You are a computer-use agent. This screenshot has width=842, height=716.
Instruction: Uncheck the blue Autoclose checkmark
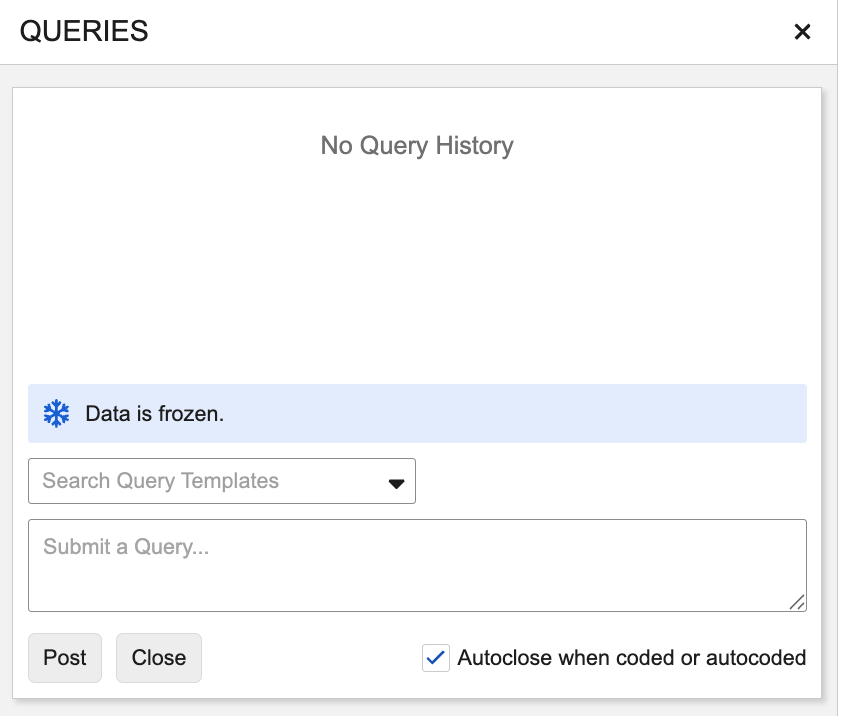point(436,658)
